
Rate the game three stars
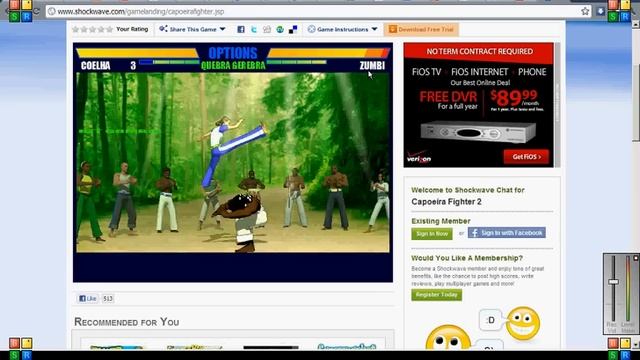pyautogui.click(x=92, y=29)
